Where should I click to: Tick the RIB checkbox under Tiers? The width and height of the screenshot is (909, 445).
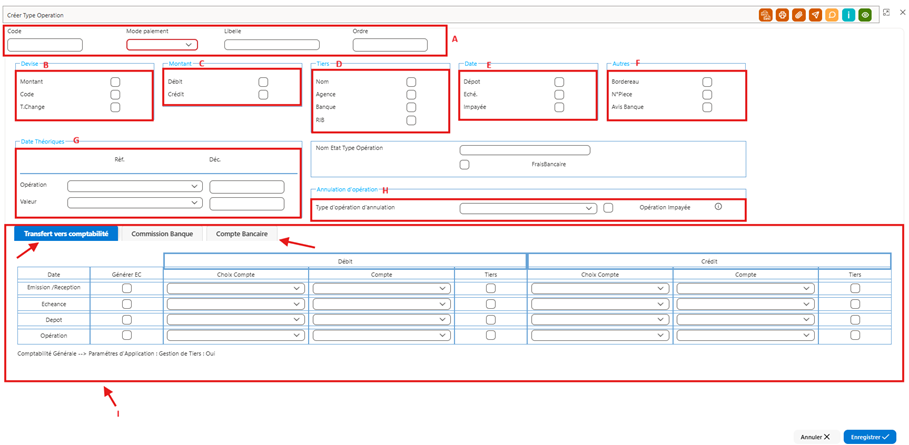pyautogui.click(x=411, y=121)
